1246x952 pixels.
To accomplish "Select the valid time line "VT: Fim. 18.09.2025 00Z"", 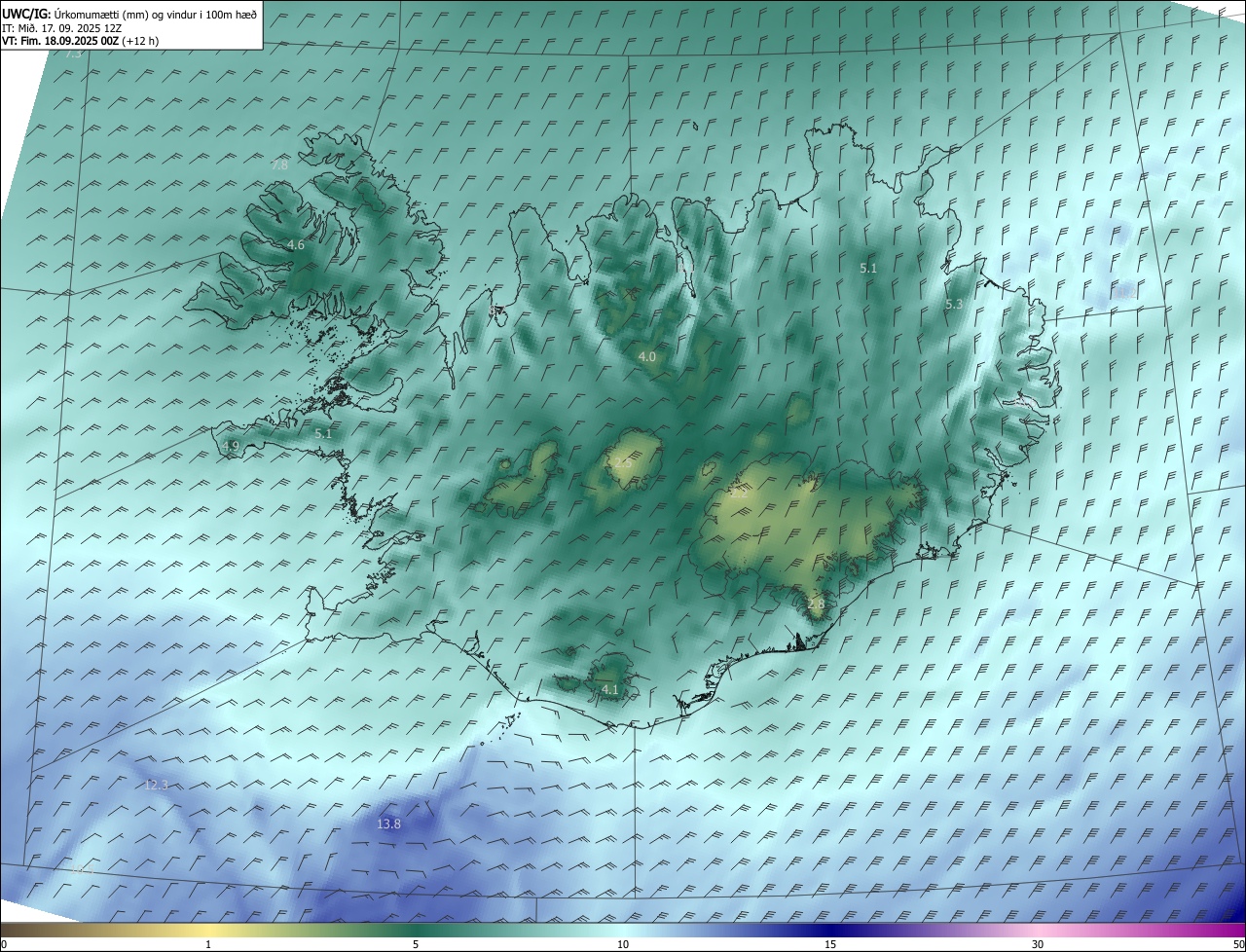I will pos(60,41).
